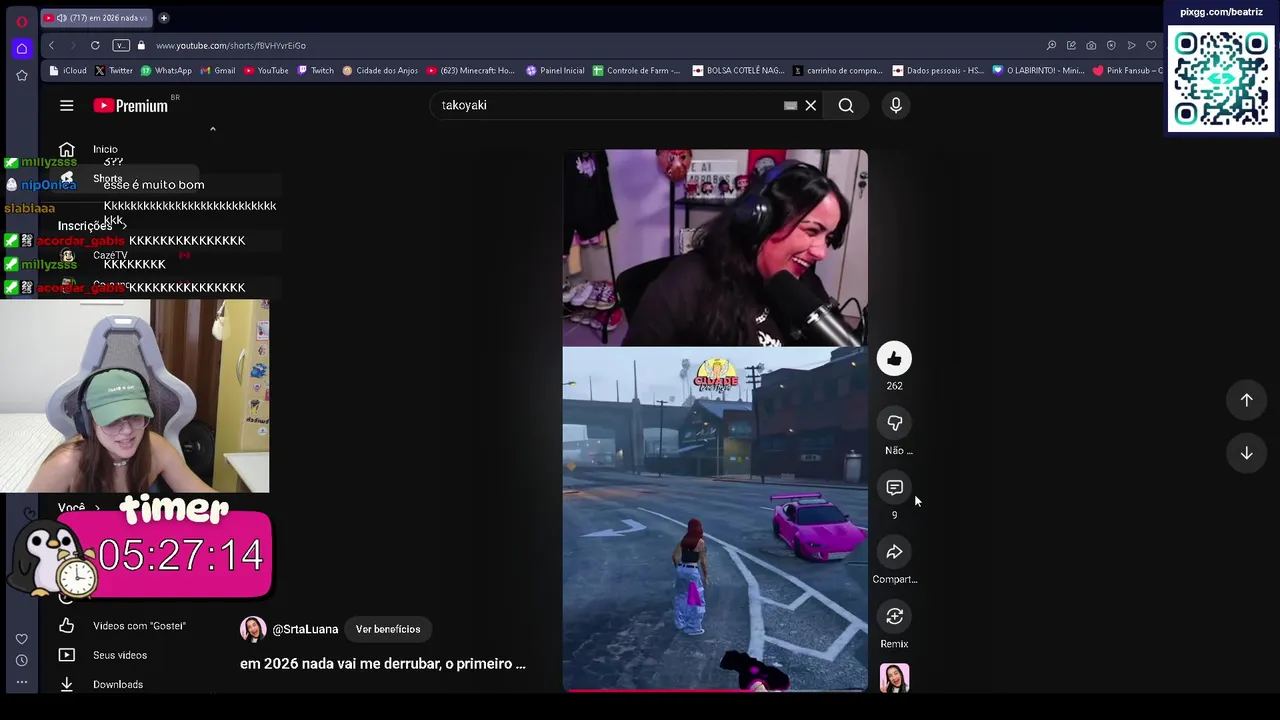Screen dimensions: 1280x720
Task: Click the address bar URL field
Action: (x=590, y=45)
